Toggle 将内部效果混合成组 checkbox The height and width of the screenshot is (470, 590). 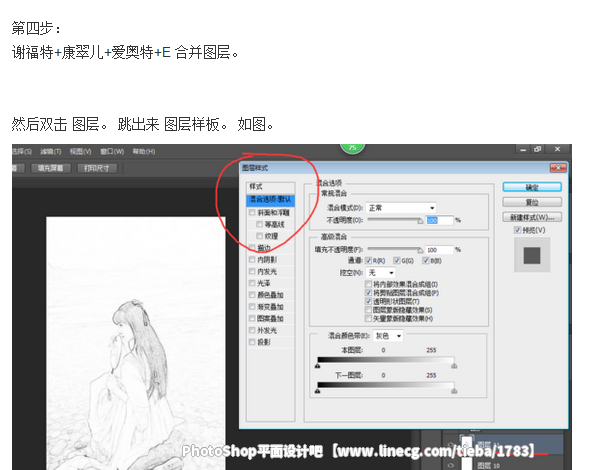click(368, 284)
